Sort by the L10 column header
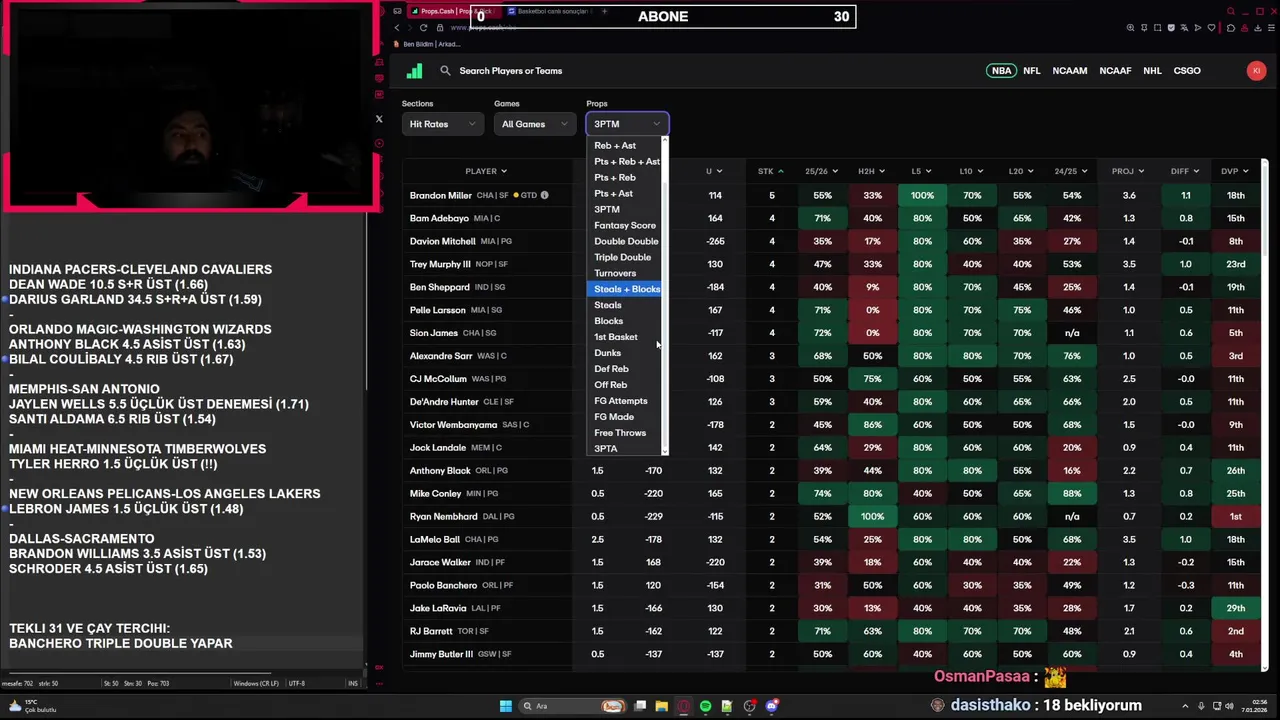Screen dimensions: 1280x720 click(971, 171)
